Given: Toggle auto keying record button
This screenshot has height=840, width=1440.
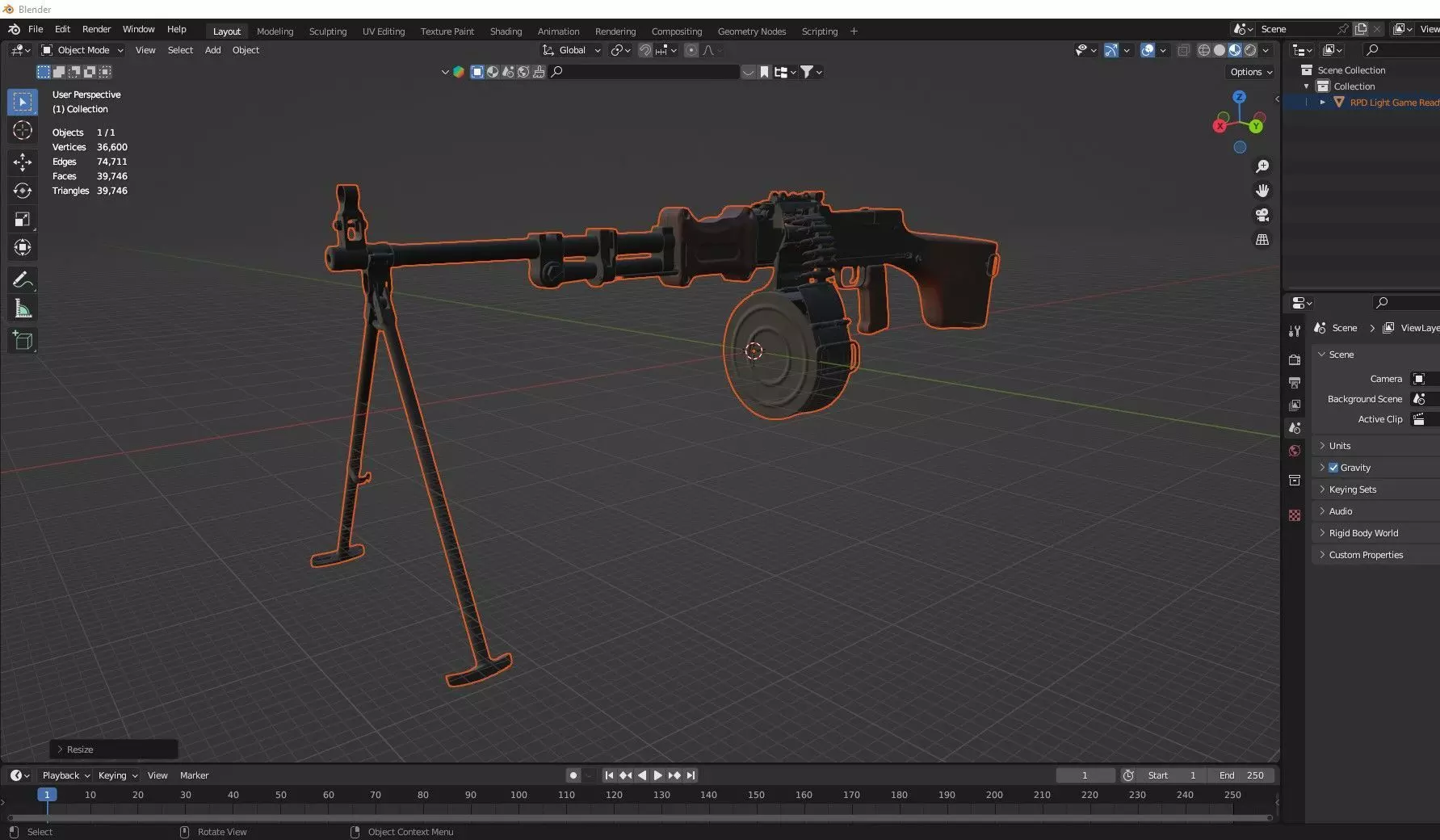Looking at the screenshot, I should [x=573, y=775].
